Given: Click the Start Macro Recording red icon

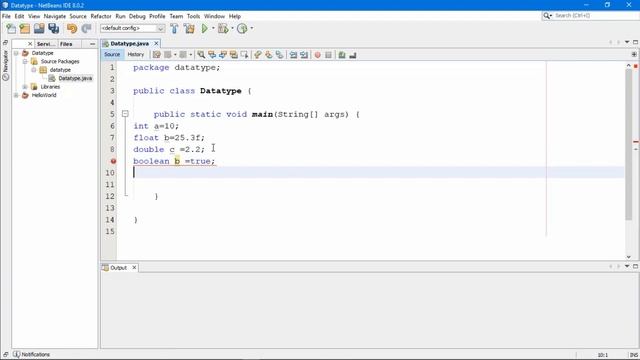Looking at the screenshot, I should tap(318, 55).
